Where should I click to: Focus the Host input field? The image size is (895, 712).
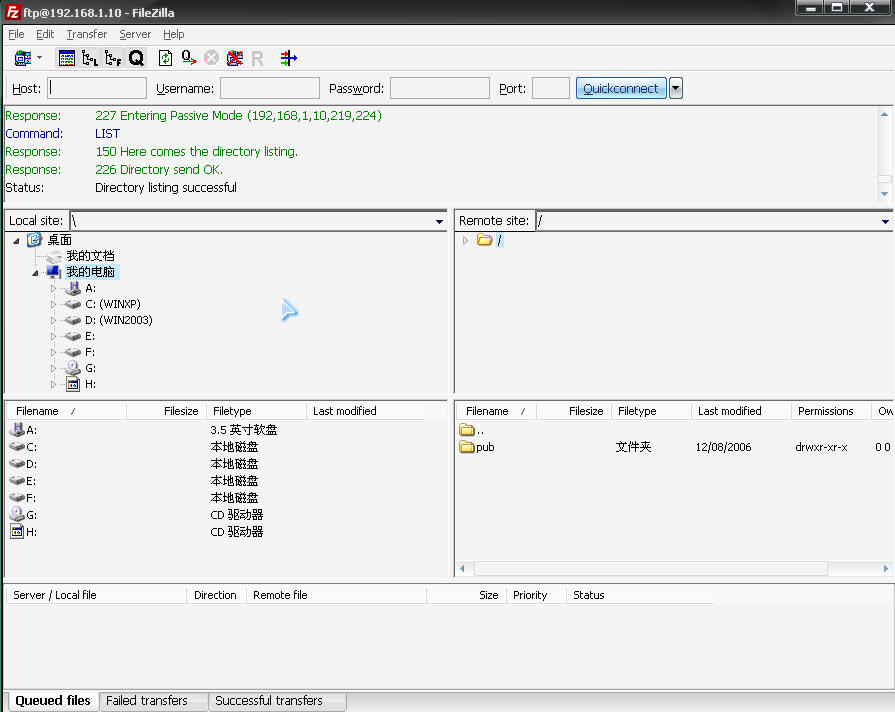coord(97,89)
